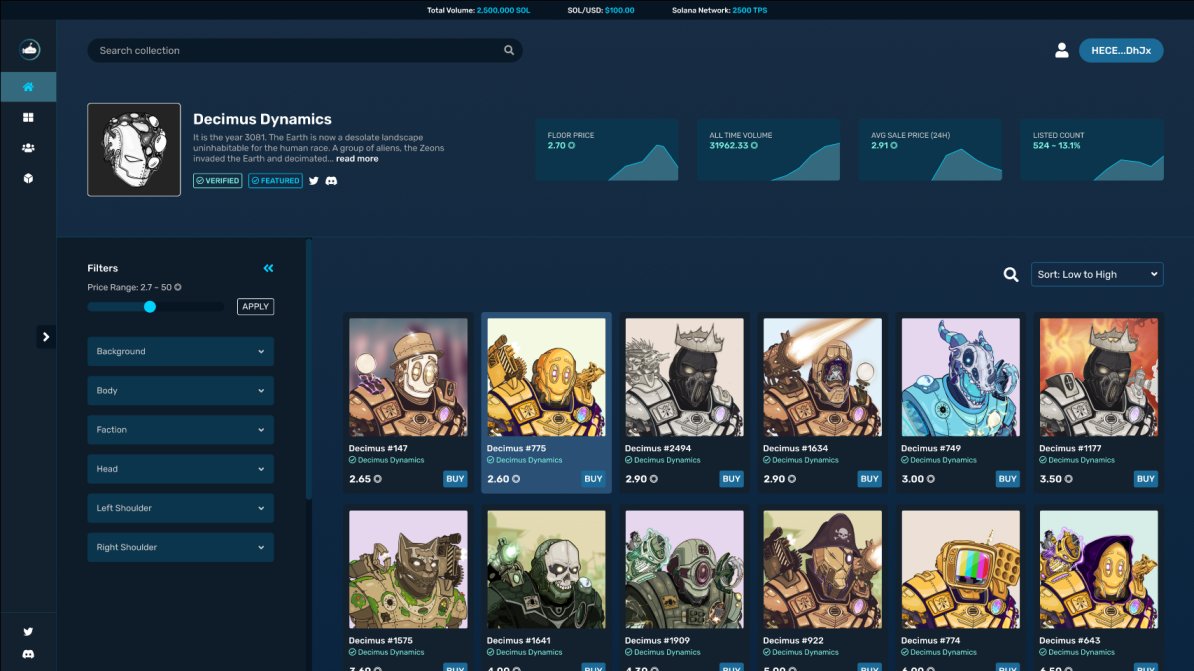The image size is (1194, 671).
Task: Open the Decimus #774 artwork
Action: (x=960, y=570)
